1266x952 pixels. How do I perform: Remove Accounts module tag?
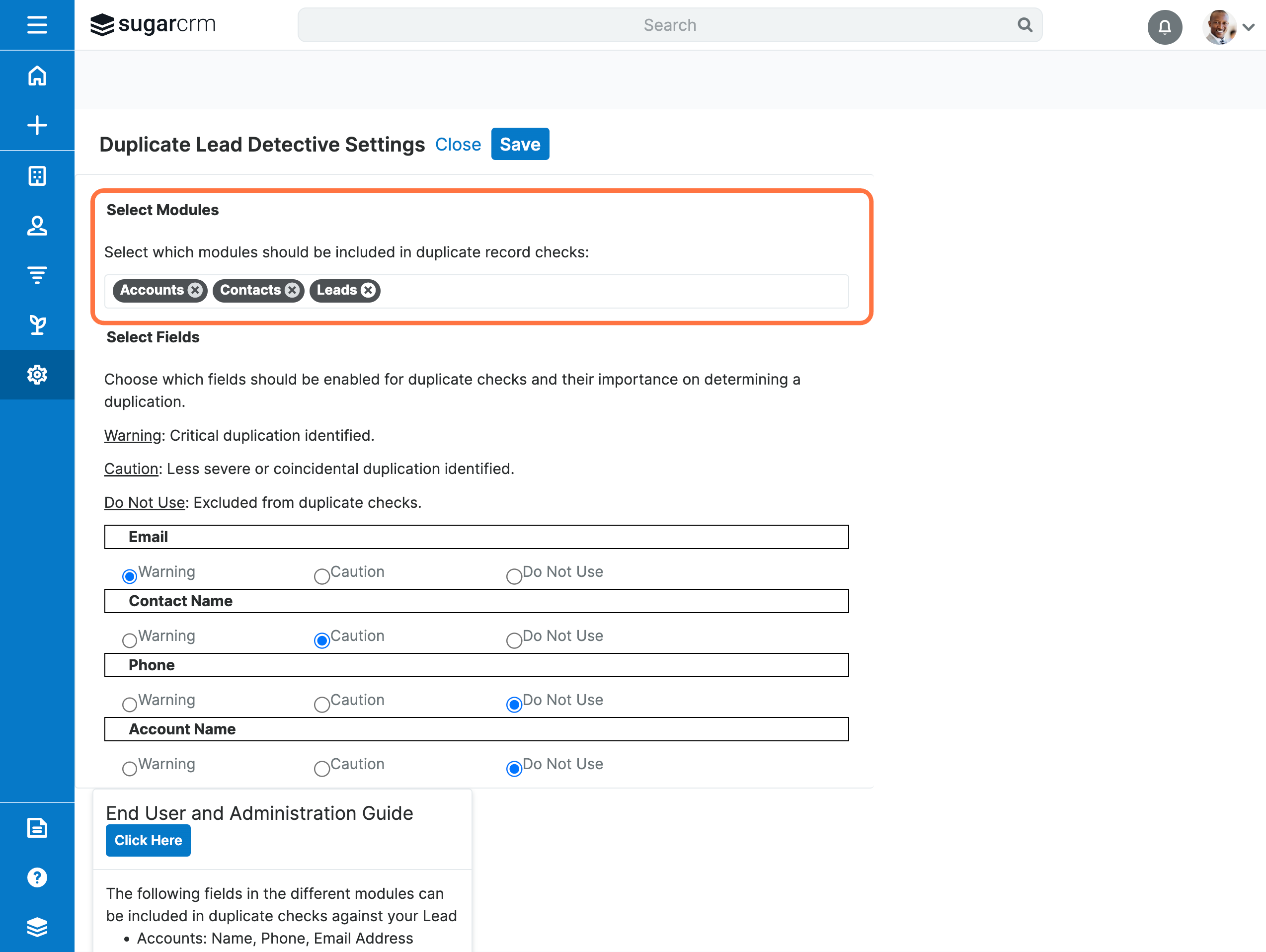tap(195, 290)
